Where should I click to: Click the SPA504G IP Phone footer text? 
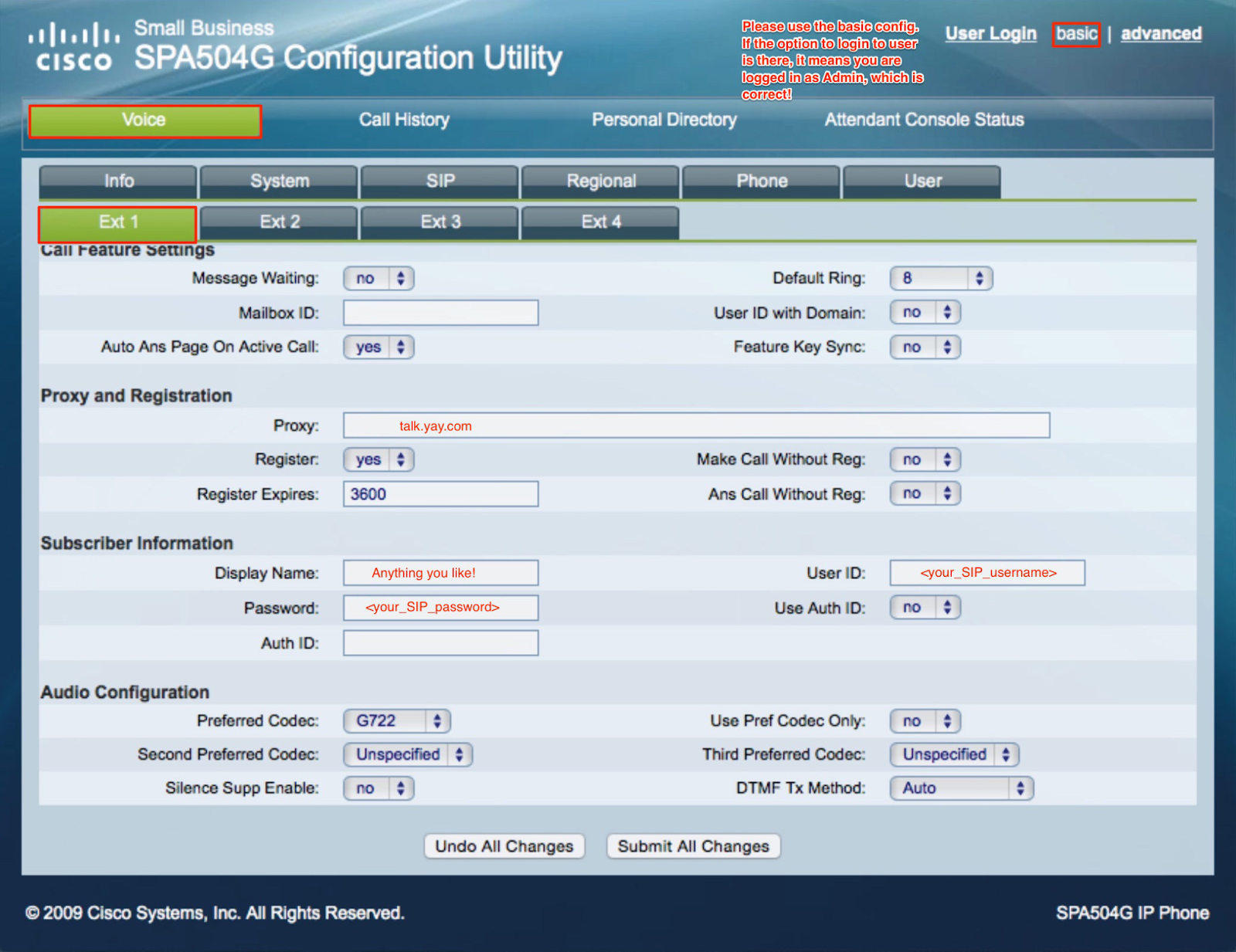tap(1132, 913)
